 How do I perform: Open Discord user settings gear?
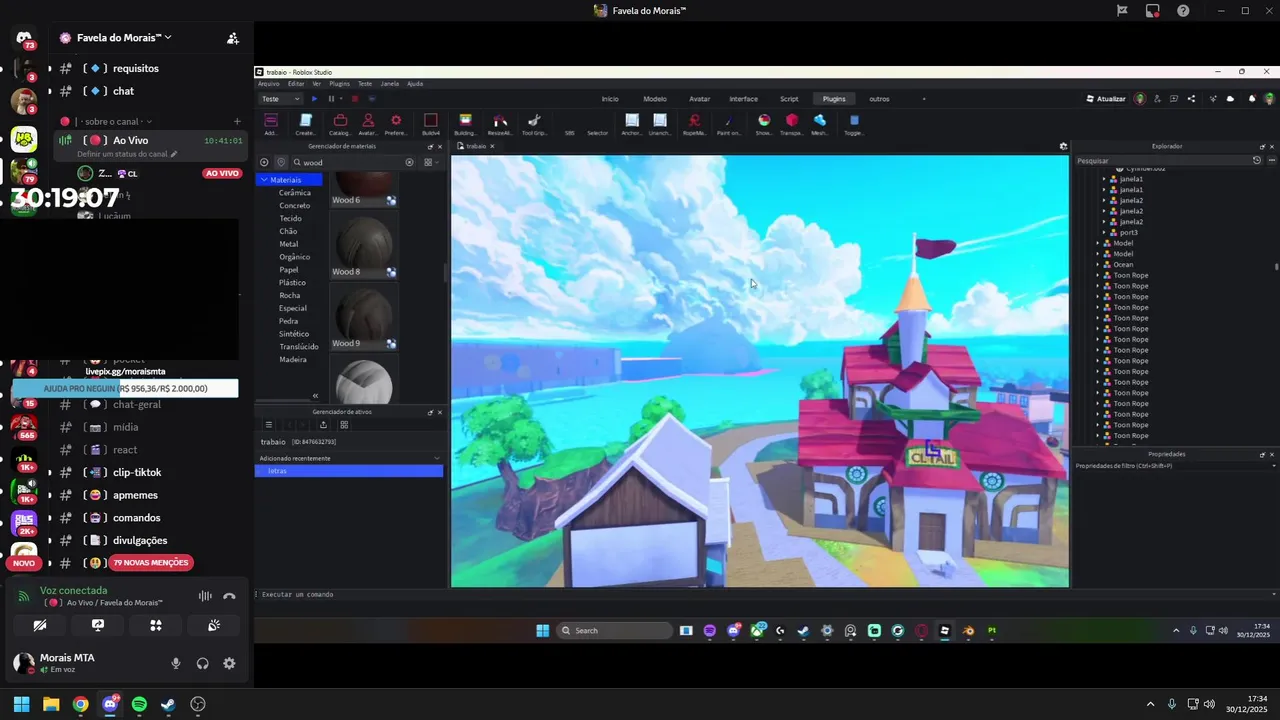tap(229, 663)
